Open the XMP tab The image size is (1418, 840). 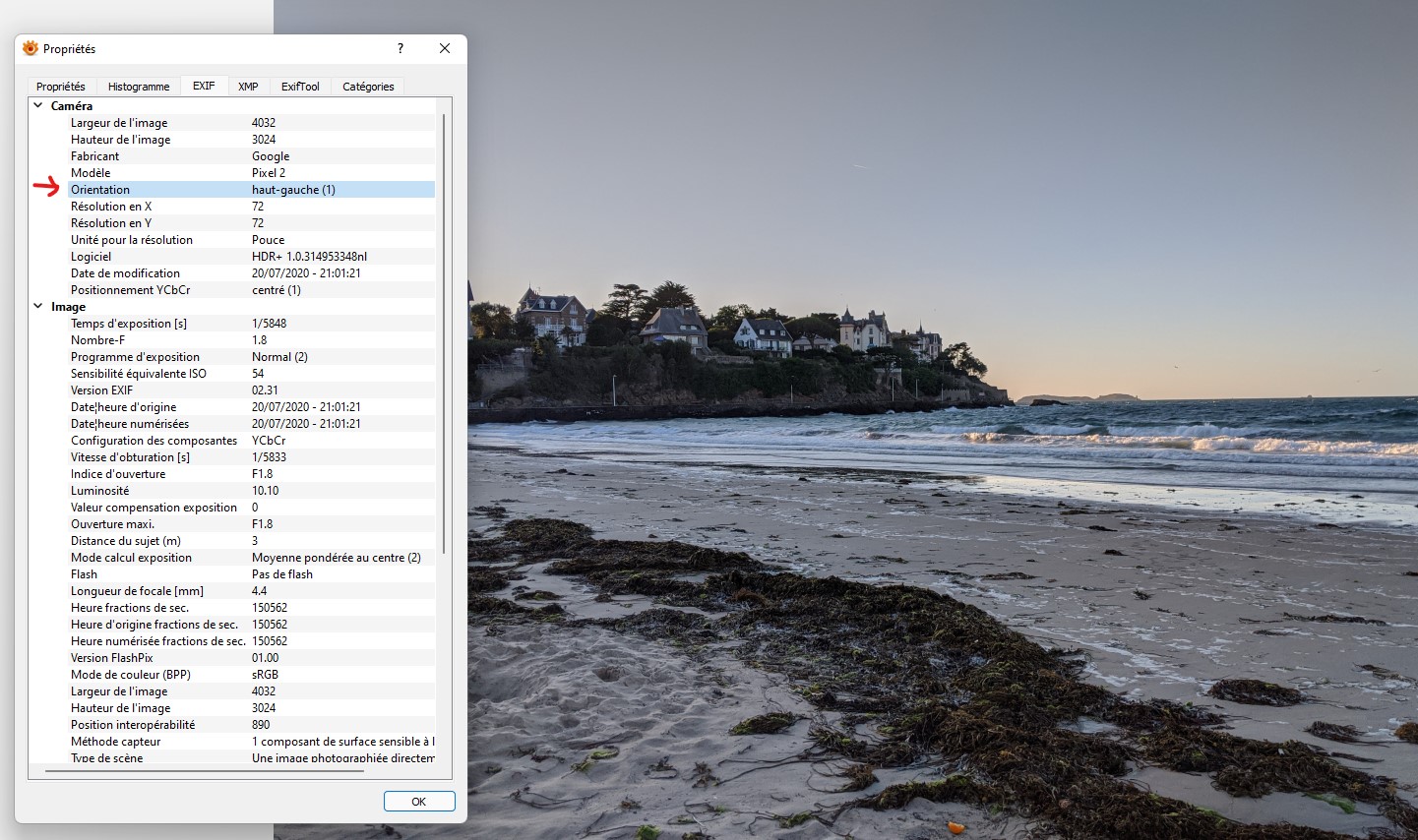click(248, 87)
